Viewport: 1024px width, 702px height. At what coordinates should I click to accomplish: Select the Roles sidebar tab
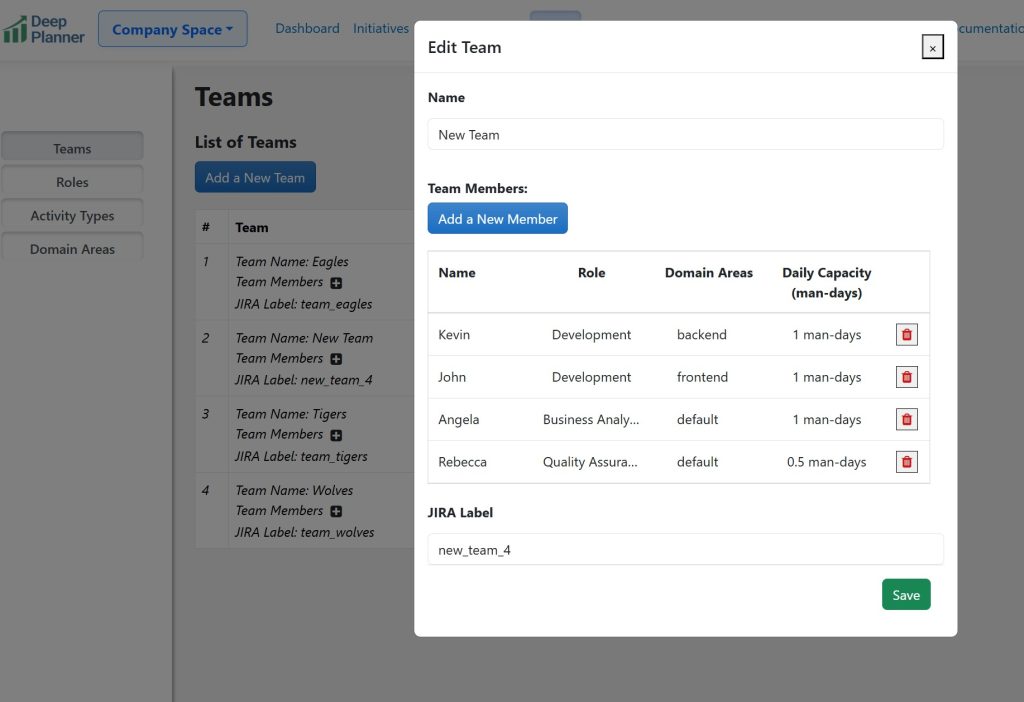[x=72, y=182]
